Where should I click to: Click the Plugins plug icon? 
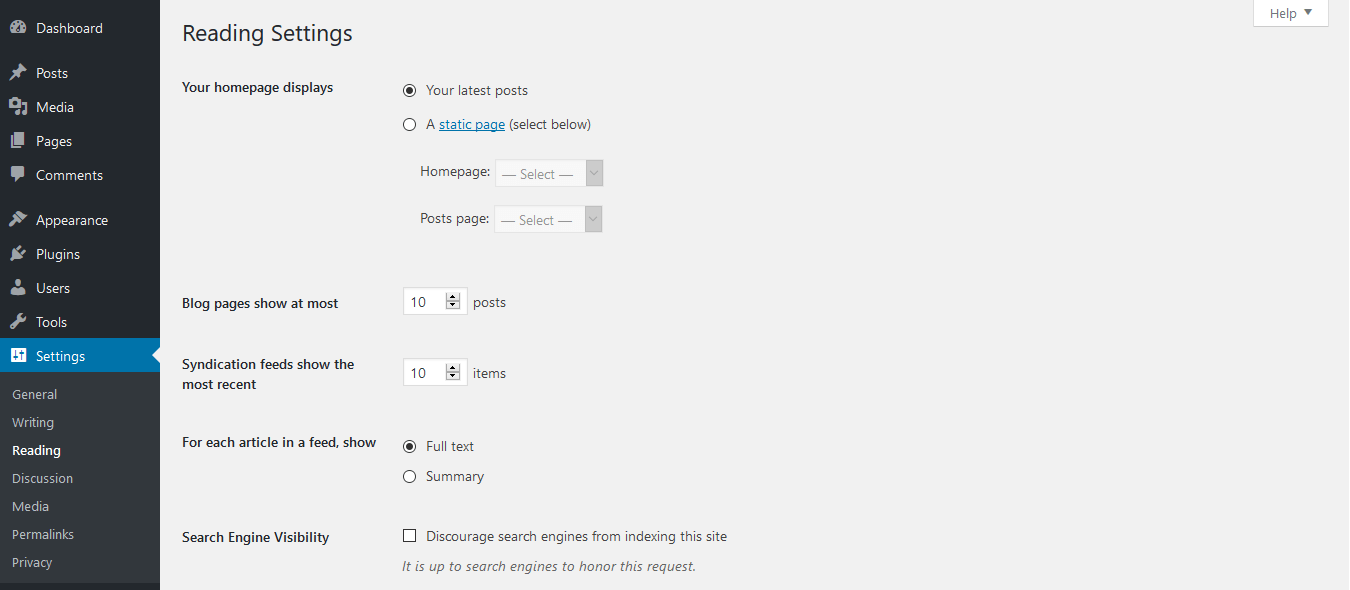point(18,254)
